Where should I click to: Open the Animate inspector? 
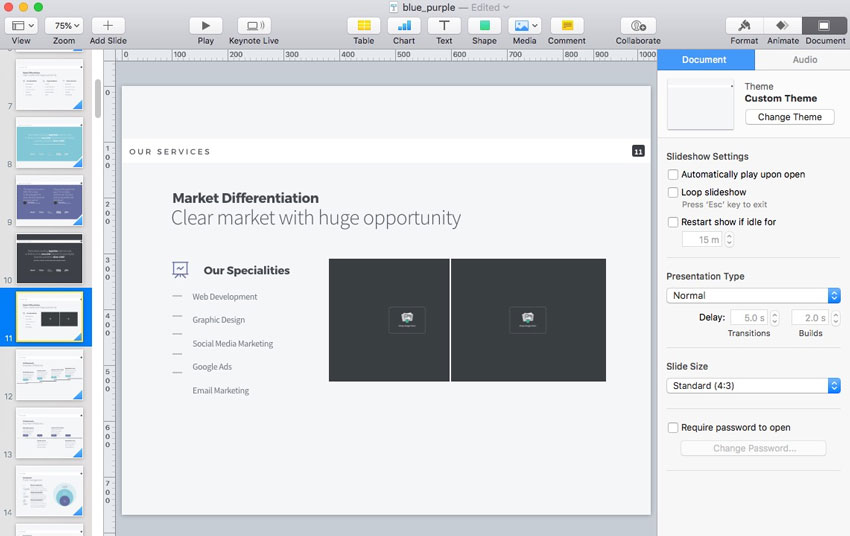(782, 25)
